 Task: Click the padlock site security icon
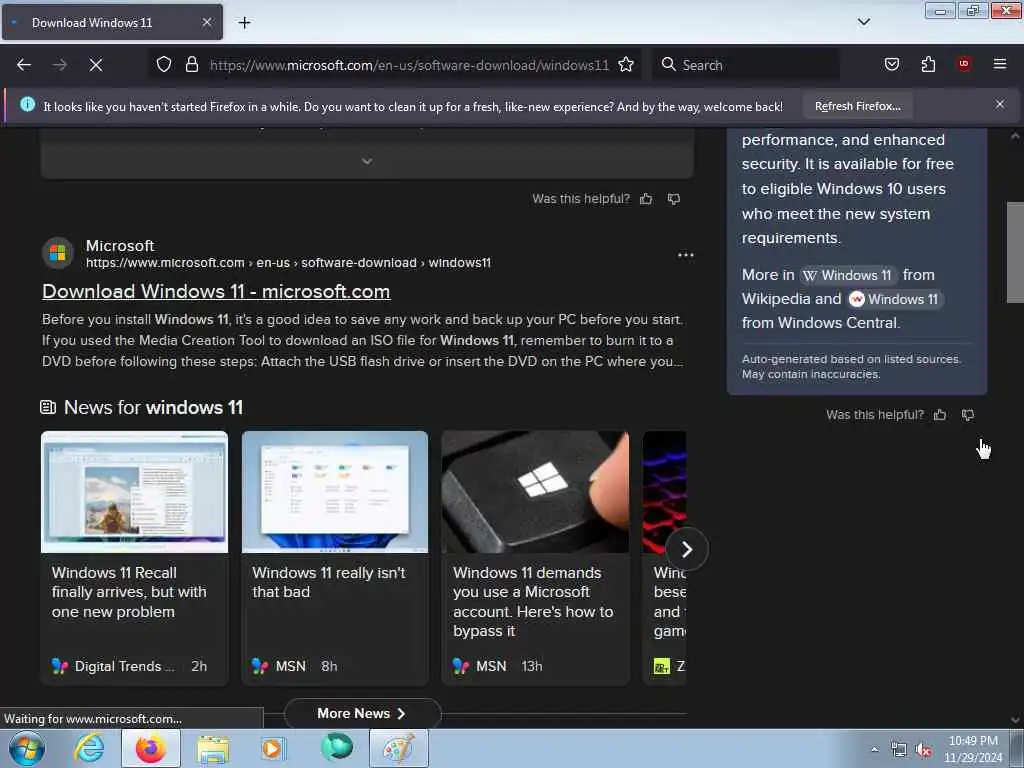coord(191,64)
